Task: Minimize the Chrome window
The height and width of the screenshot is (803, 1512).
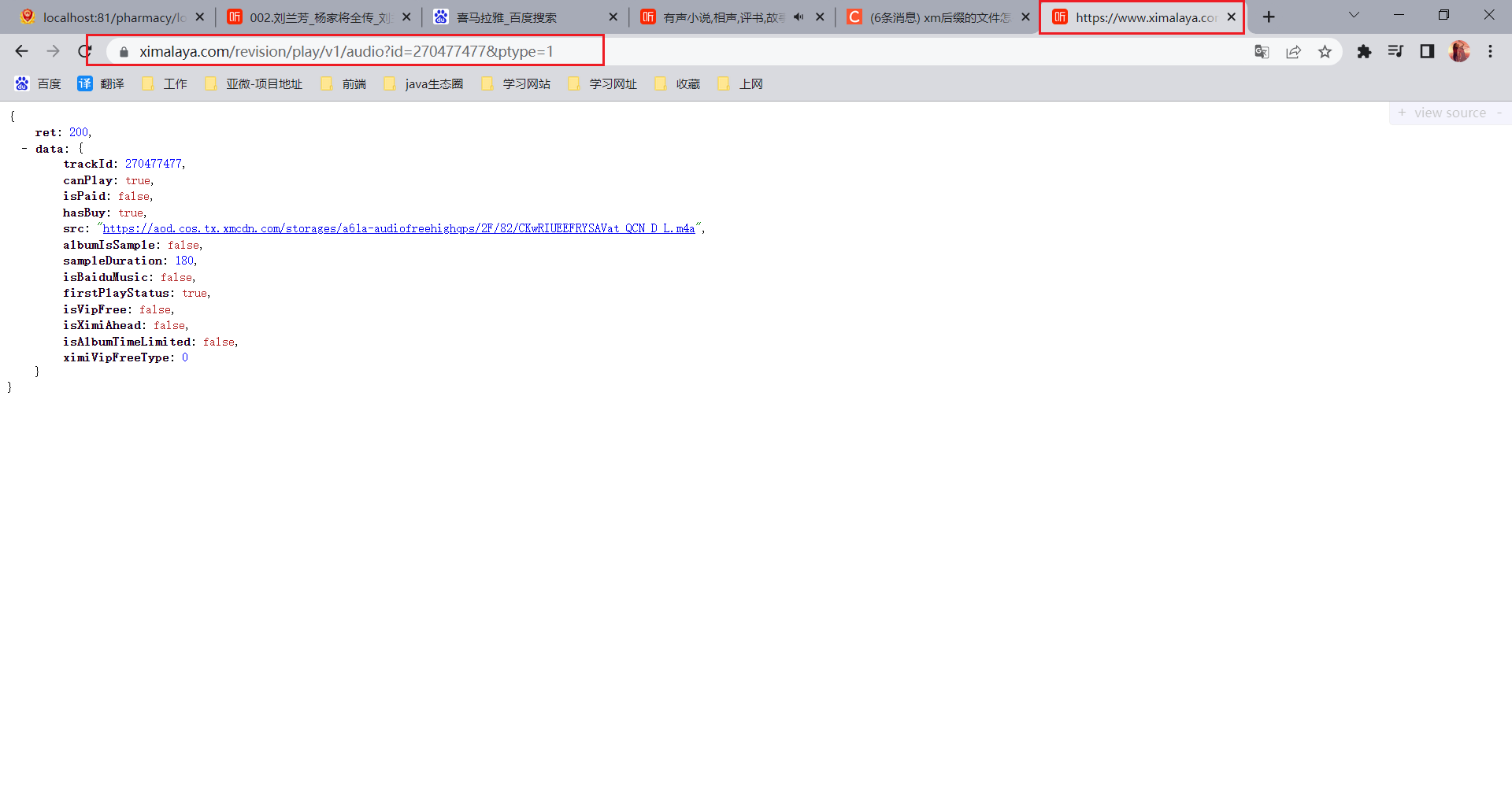Action: (1399, 15)
